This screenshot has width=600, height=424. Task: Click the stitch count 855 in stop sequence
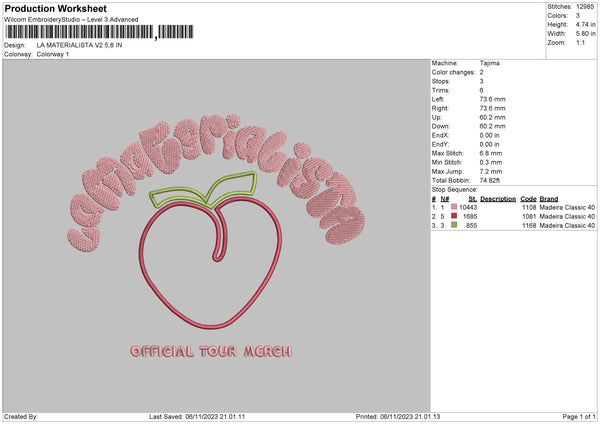(471, 226)
